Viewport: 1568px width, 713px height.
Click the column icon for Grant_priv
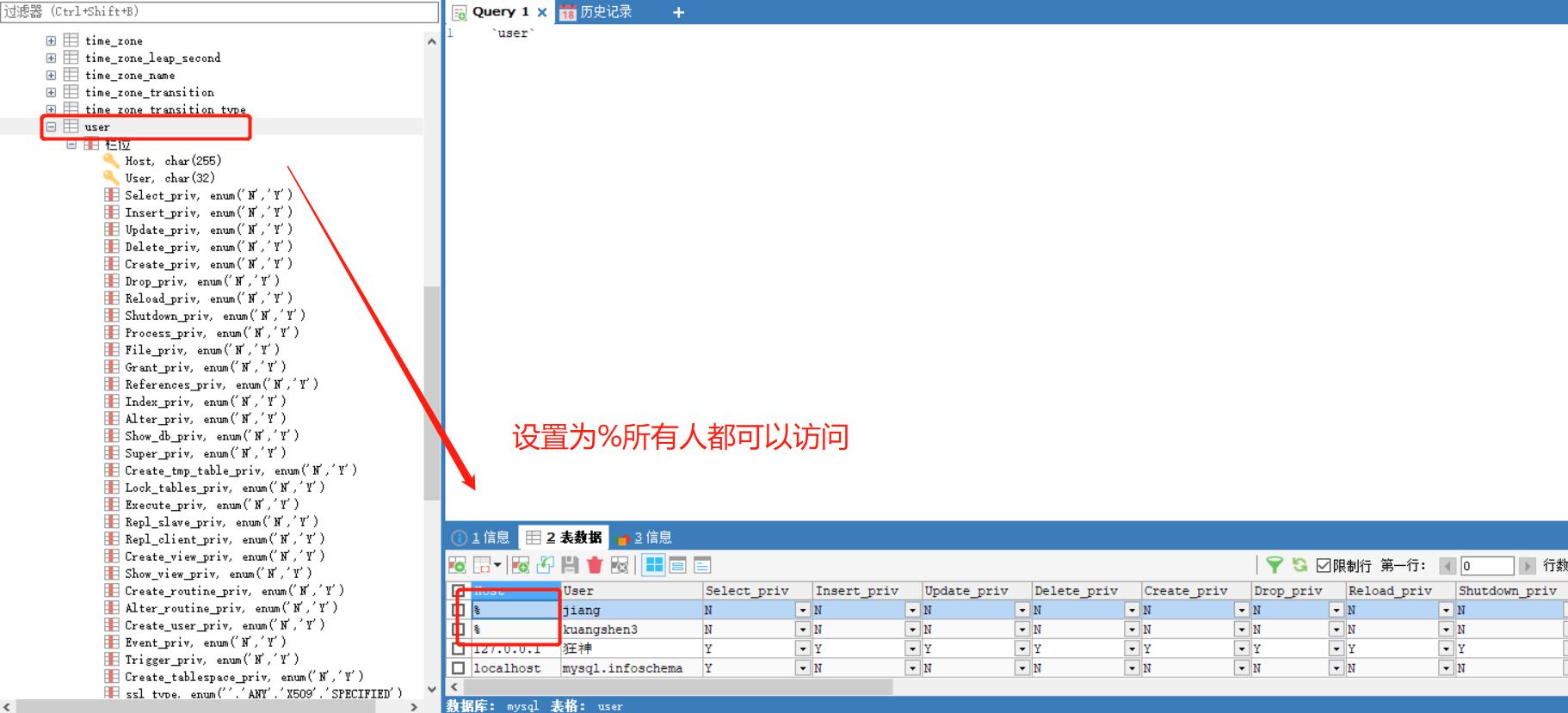[111, 367]
